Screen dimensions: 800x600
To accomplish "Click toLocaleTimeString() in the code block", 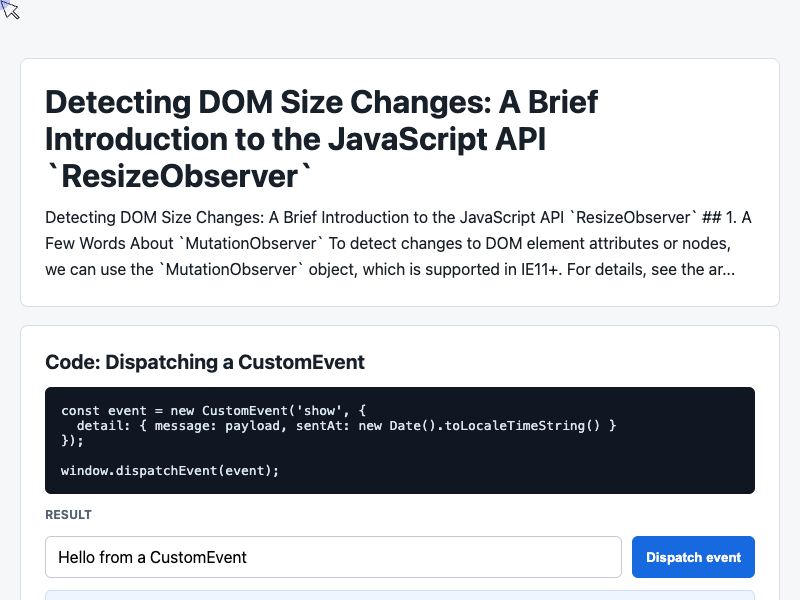I will click(x=522, y=426).
